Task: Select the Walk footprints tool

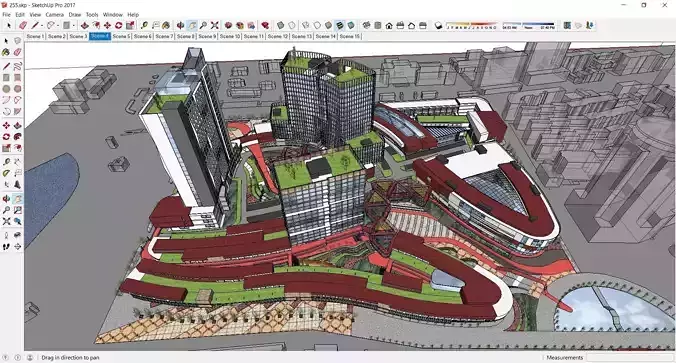Action: coord(6,247)
